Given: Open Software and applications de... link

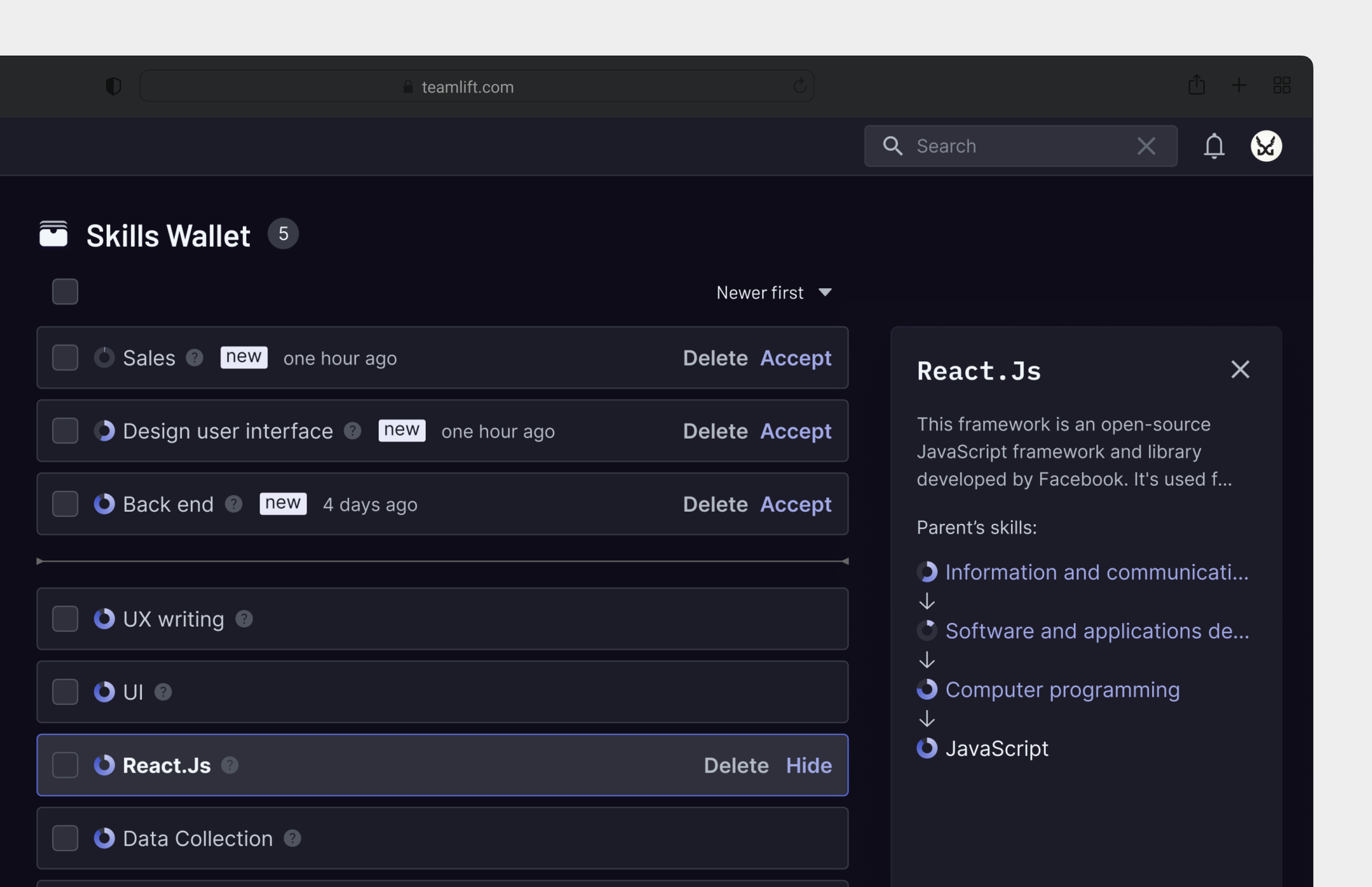Looking at the screenshot, I should point(1097,631).
